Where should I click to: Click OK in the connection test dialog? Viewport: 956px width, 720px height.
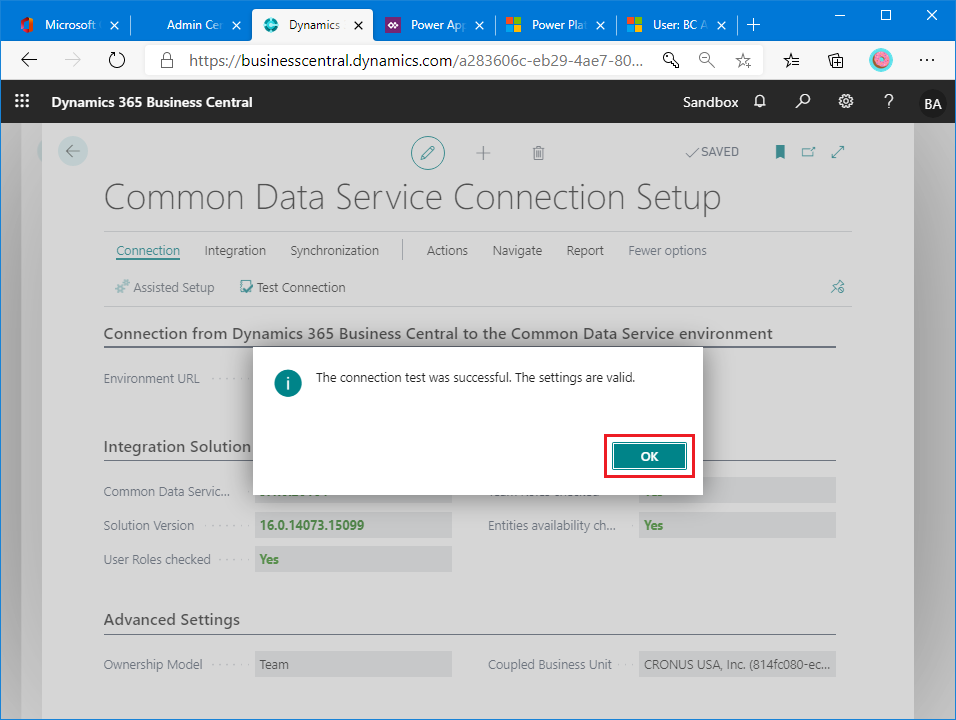tap(649, 456)
